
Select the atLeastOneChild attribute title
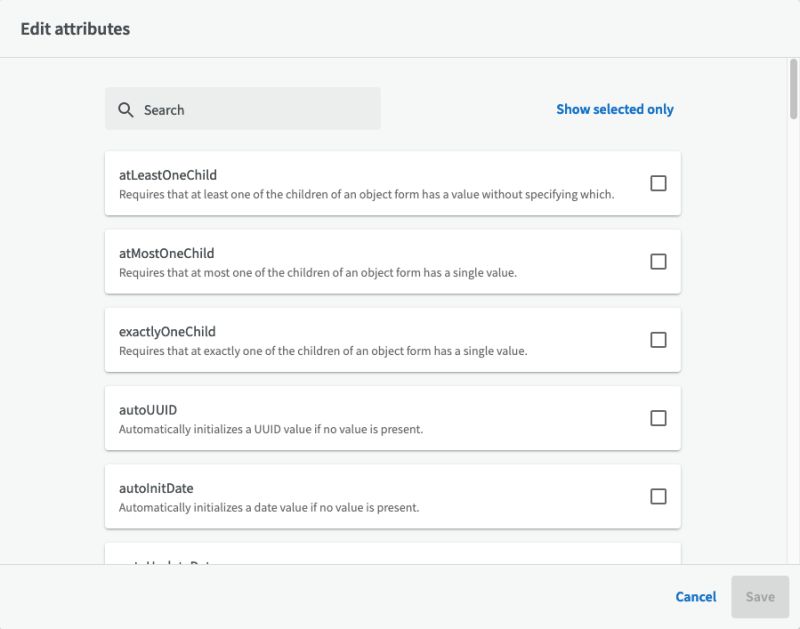168,175
